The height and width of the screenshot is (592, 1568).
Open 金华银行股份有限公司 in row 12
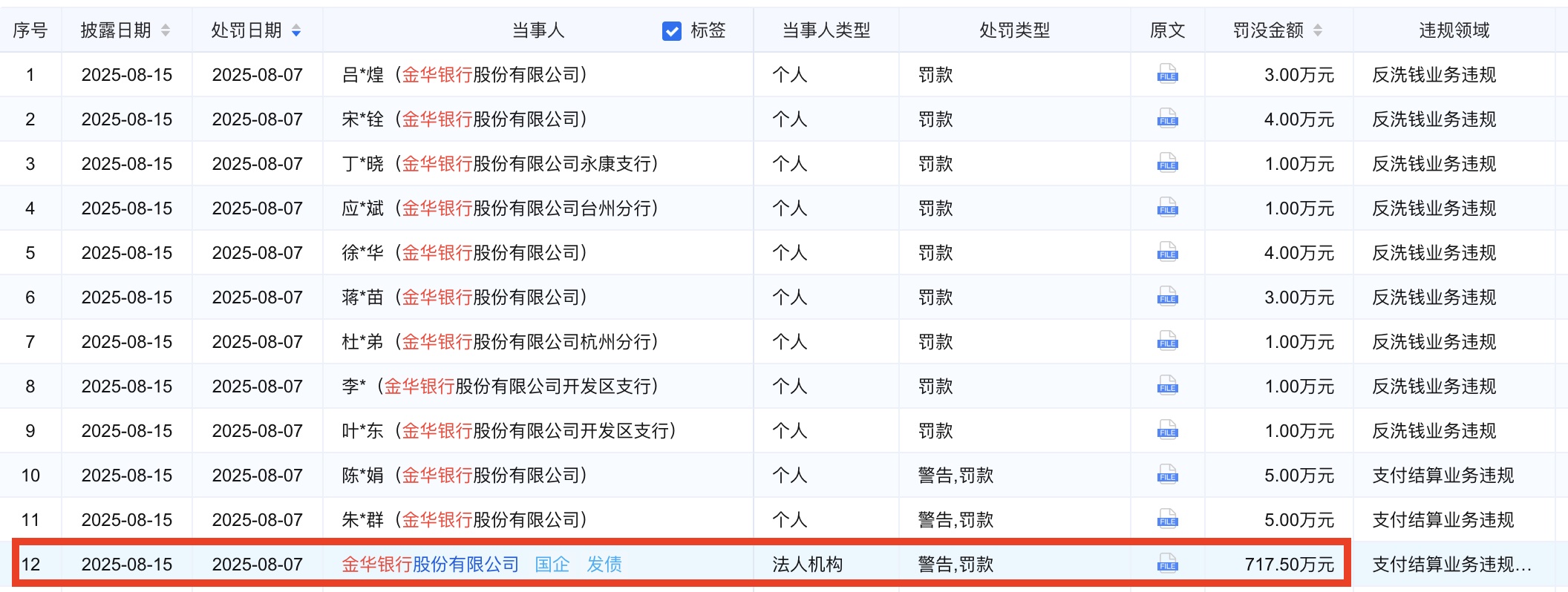pos(431,565)
